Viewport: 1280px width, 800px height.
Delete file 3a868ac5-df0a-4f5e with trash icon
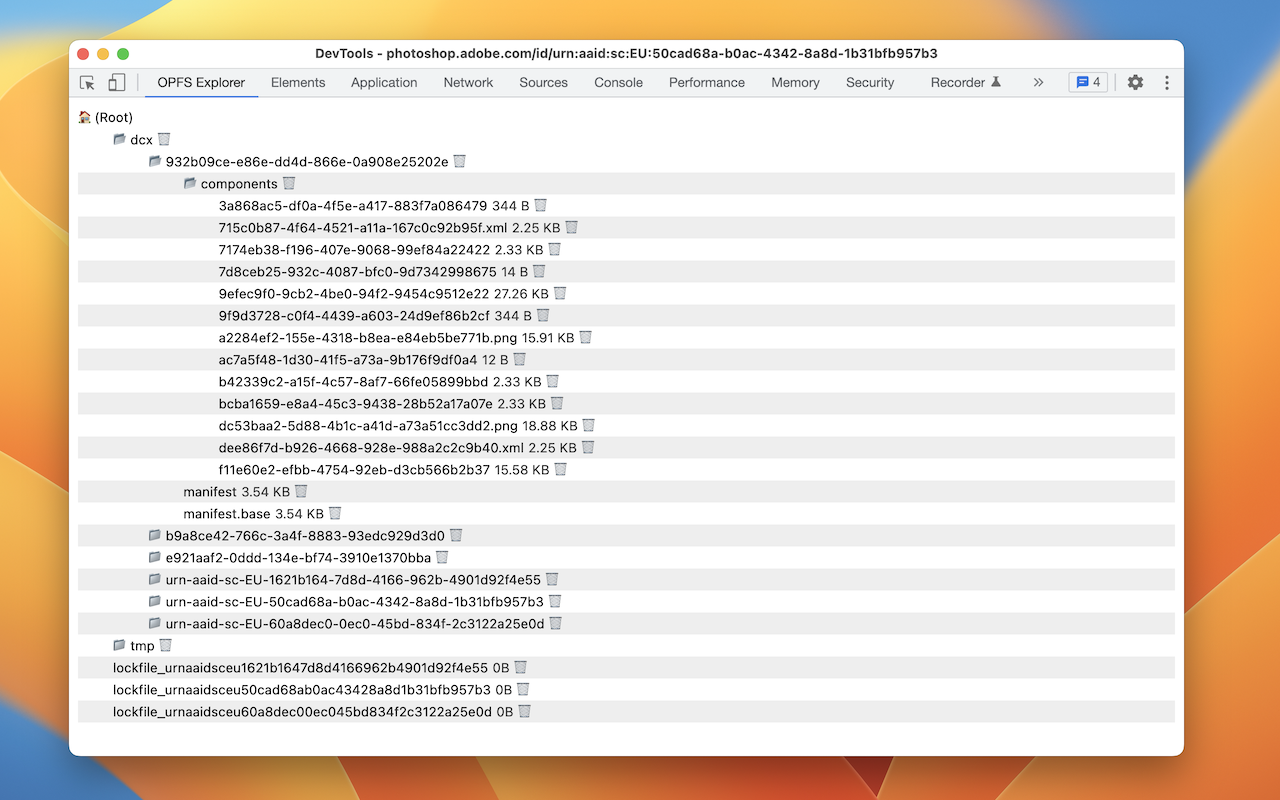click(x=541, y=205)
